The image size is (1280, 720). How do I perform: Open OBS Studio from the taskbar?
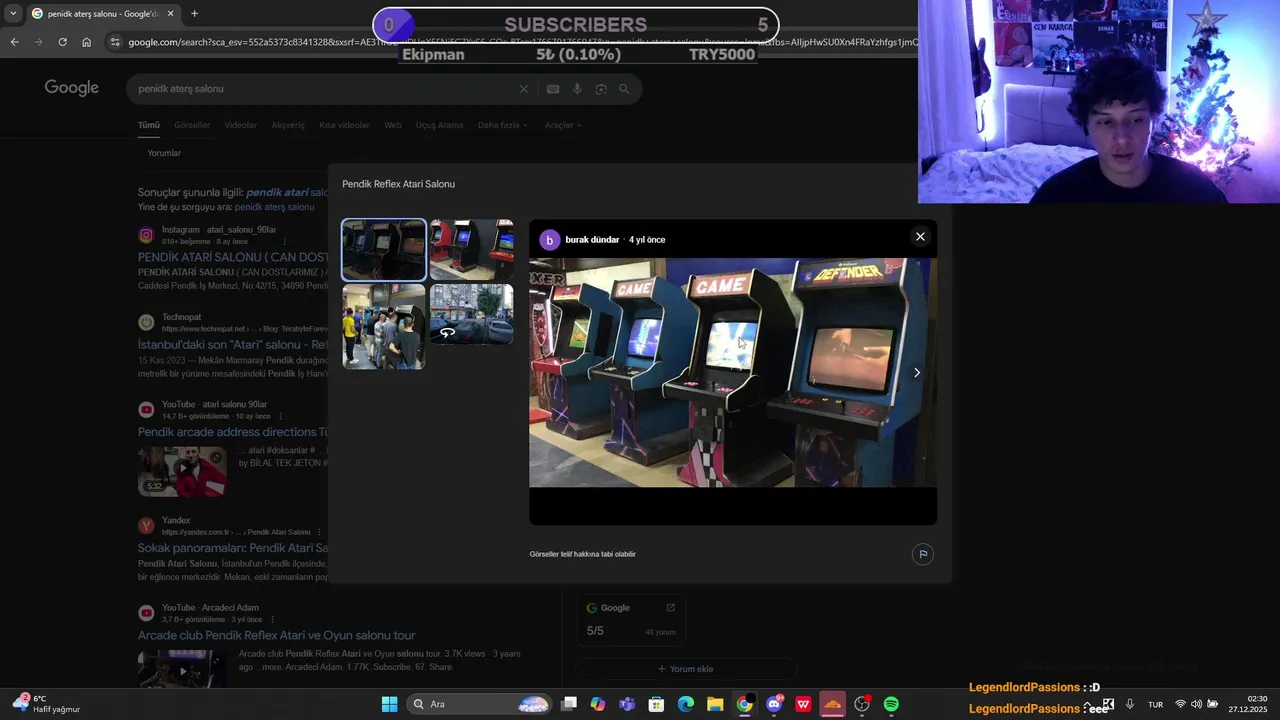tap(862, 704)
